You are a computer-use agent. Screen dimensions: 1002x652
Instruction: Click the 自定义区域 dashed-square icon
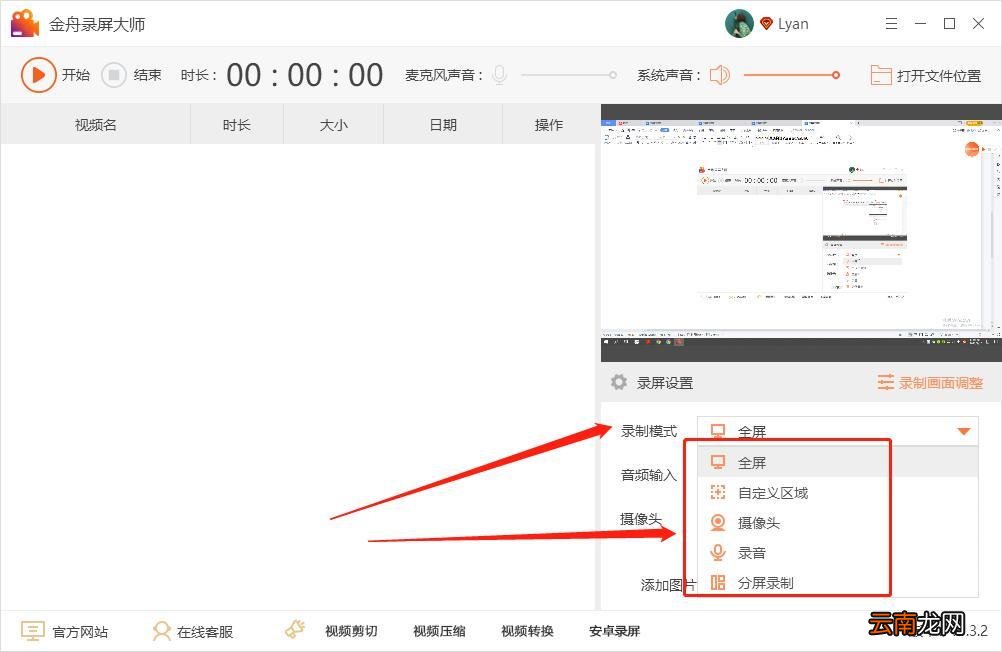718,492
